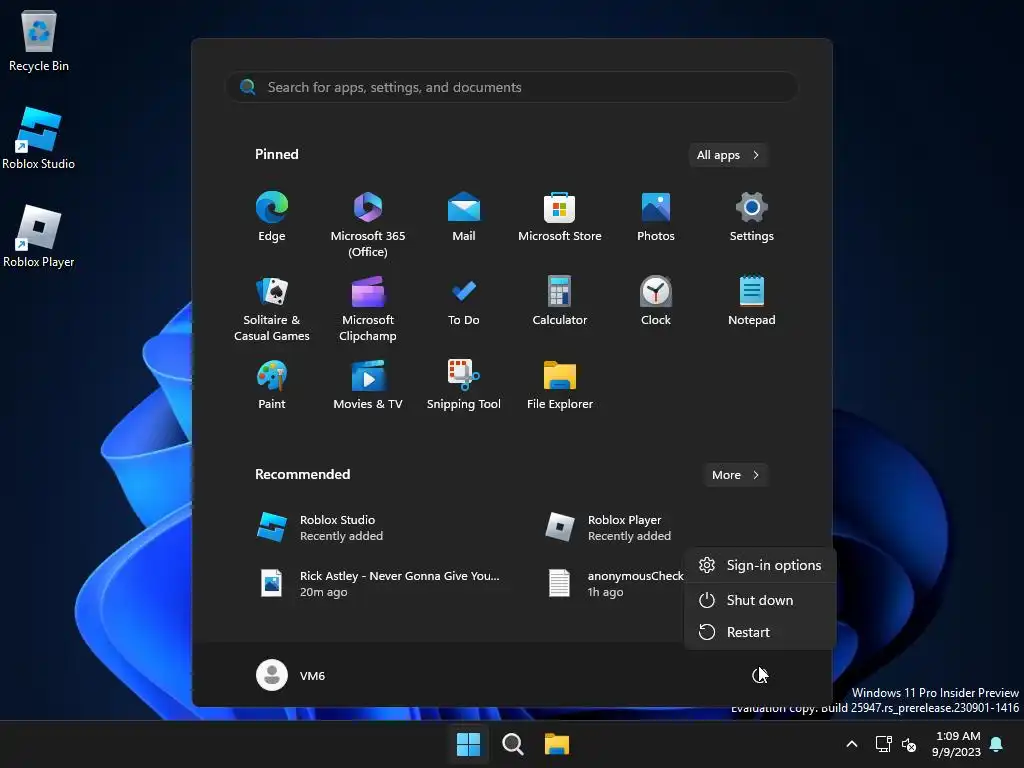Open the notification bell in system tray

pos(997,744)
